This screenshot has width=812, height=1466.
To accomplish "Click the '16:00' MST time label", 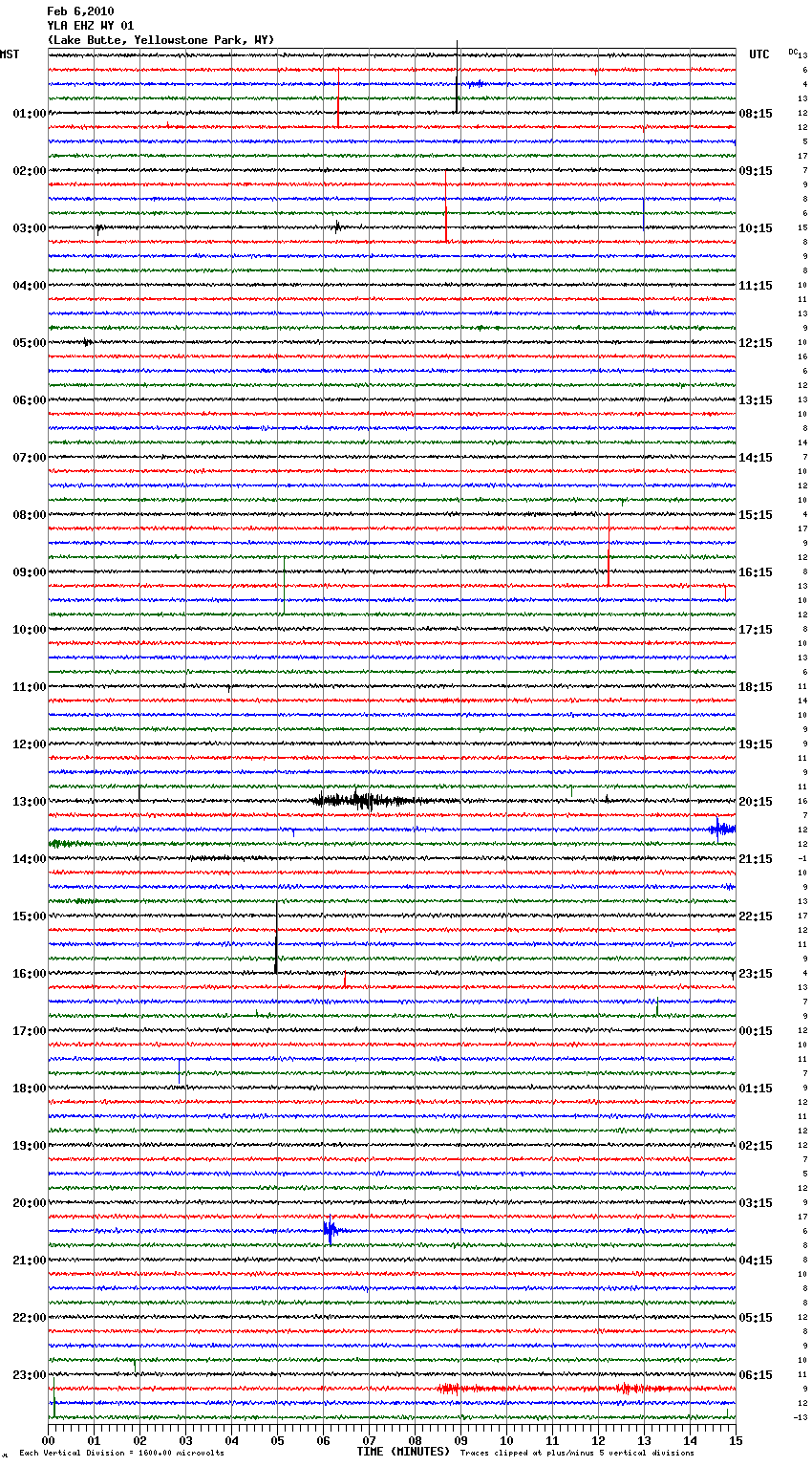I will (30, 974).
